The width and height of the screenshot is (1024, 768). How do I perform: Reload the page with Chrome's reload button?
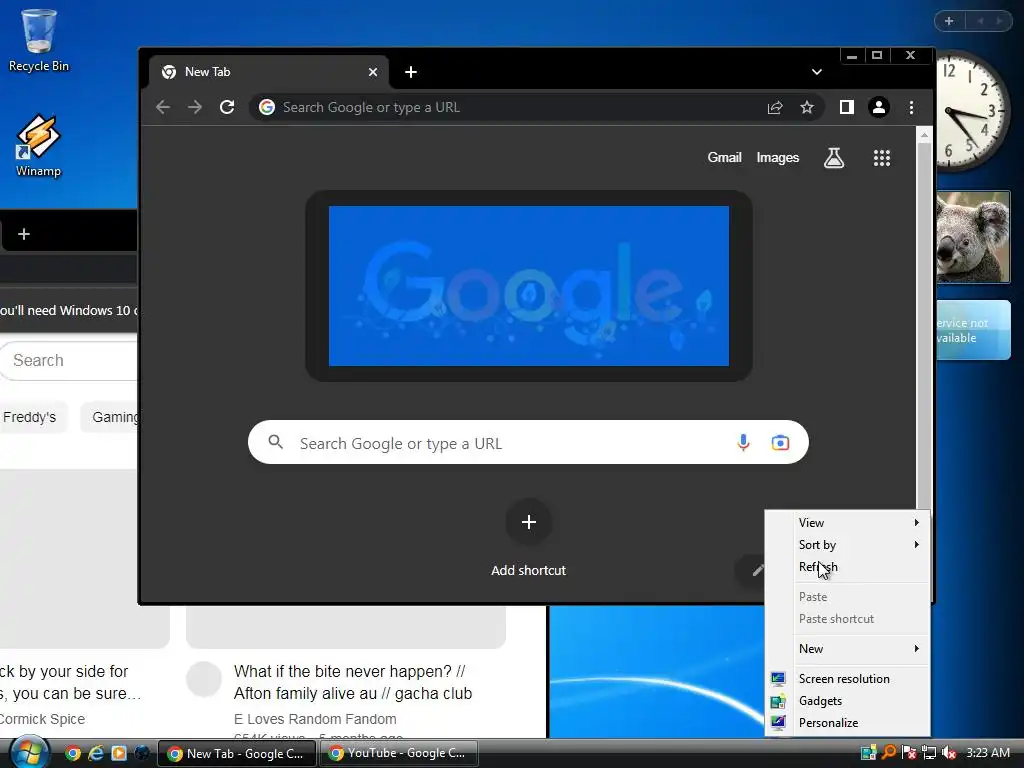click(x=227, y=107)
